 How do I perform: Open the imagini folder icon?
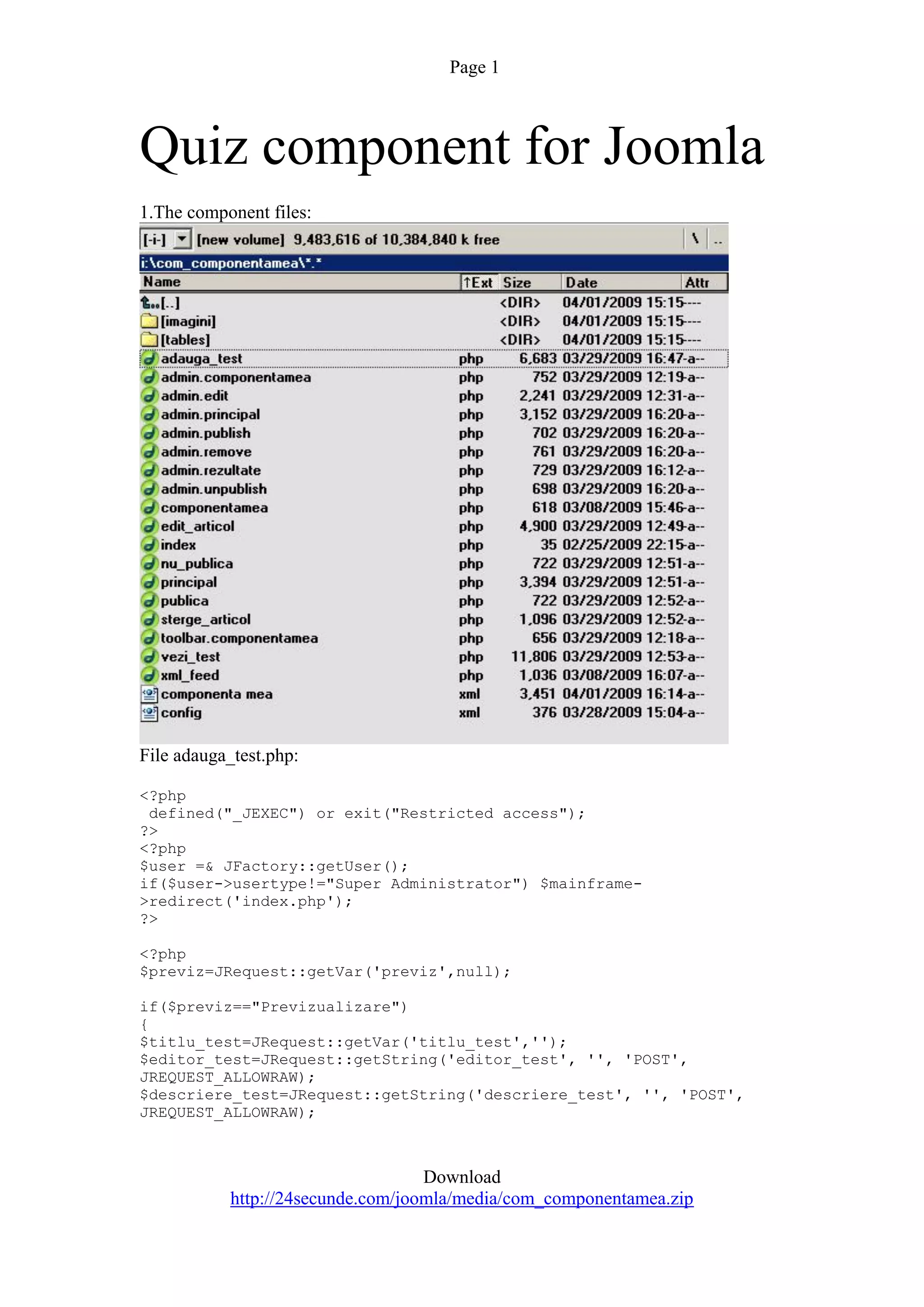pos(149,321)
